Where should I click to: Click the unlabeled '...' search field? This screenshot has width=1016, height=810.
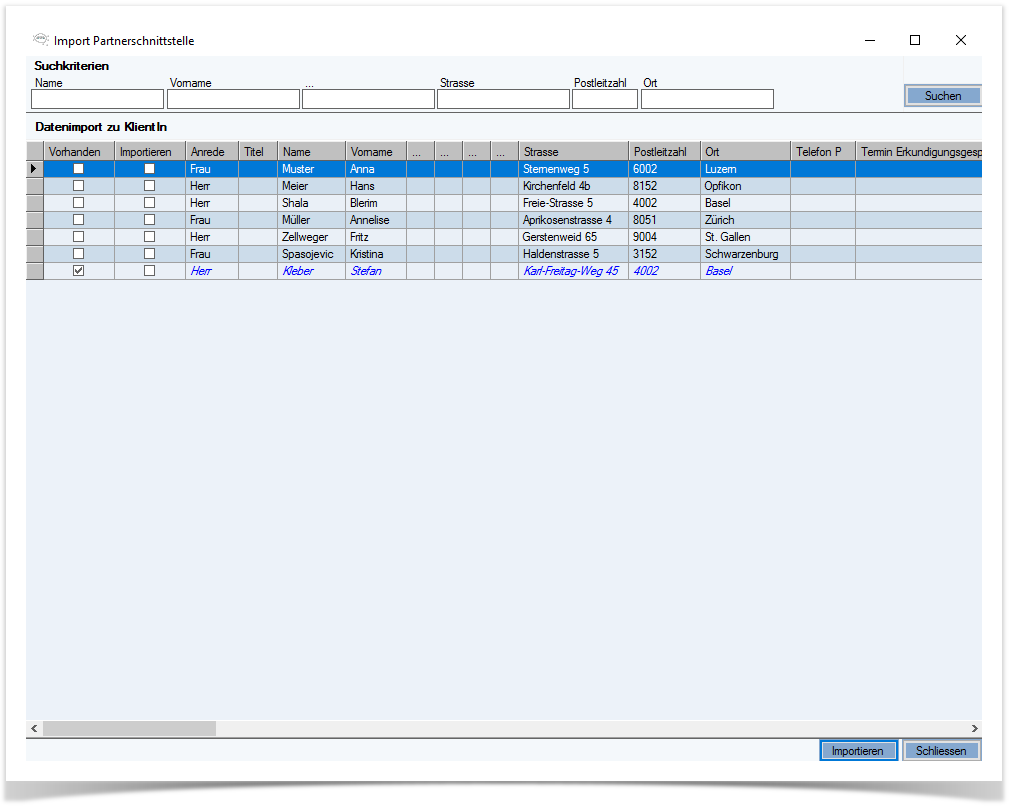pos(368,99)
